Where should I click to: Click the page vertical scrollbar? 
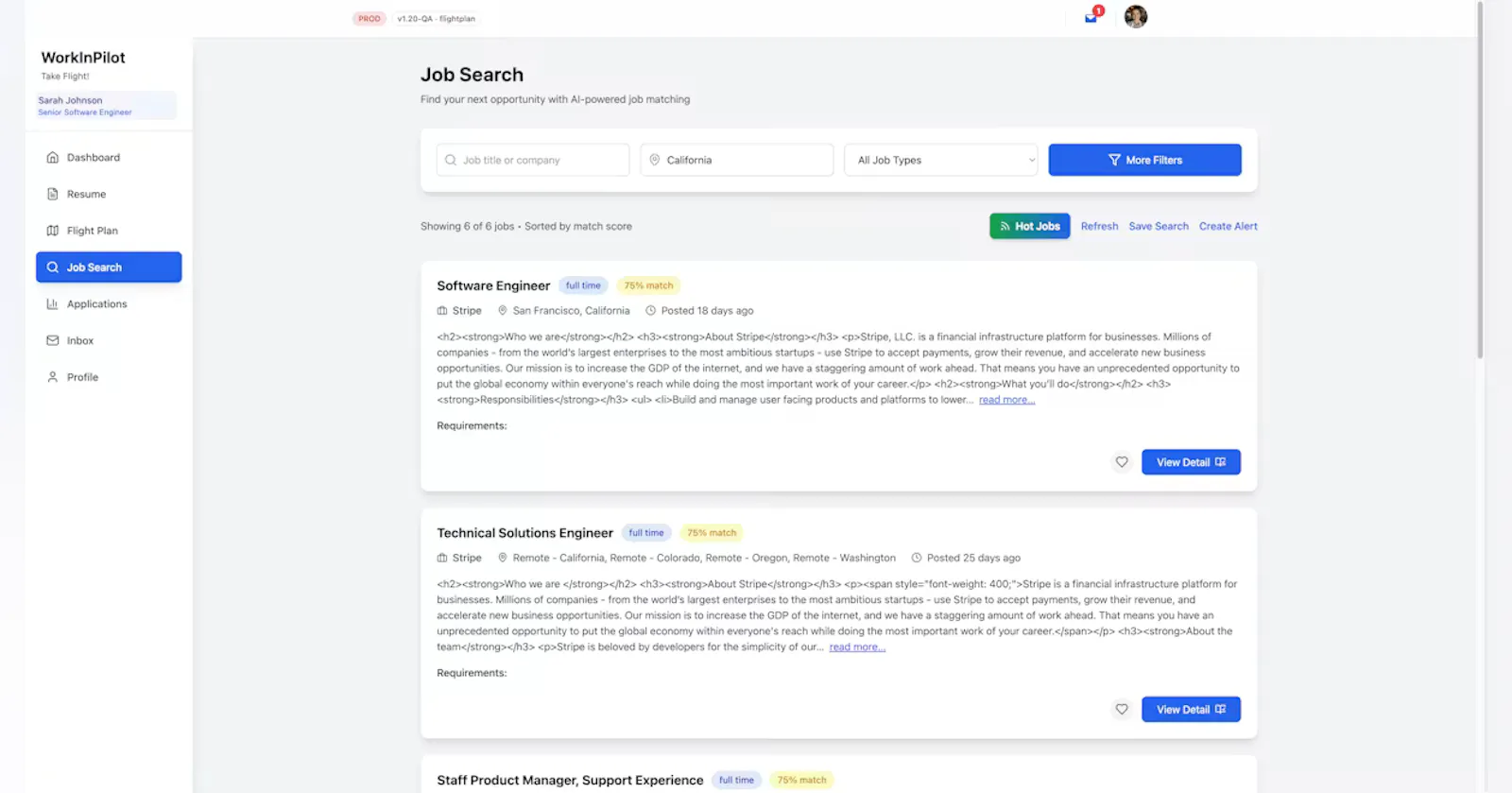(1480, 180)
